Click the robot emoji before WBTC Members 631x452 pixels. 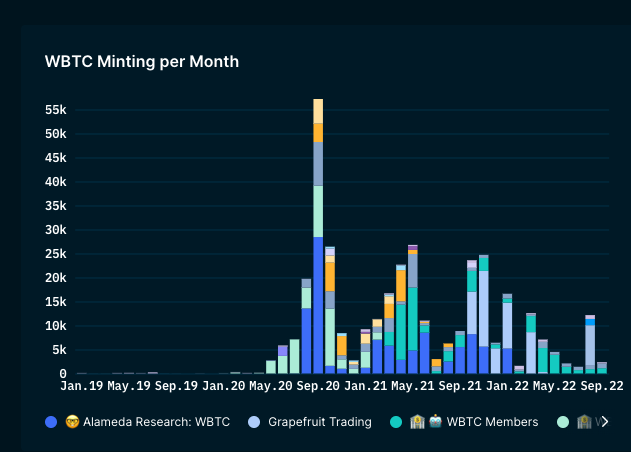[x=435, y=421]
